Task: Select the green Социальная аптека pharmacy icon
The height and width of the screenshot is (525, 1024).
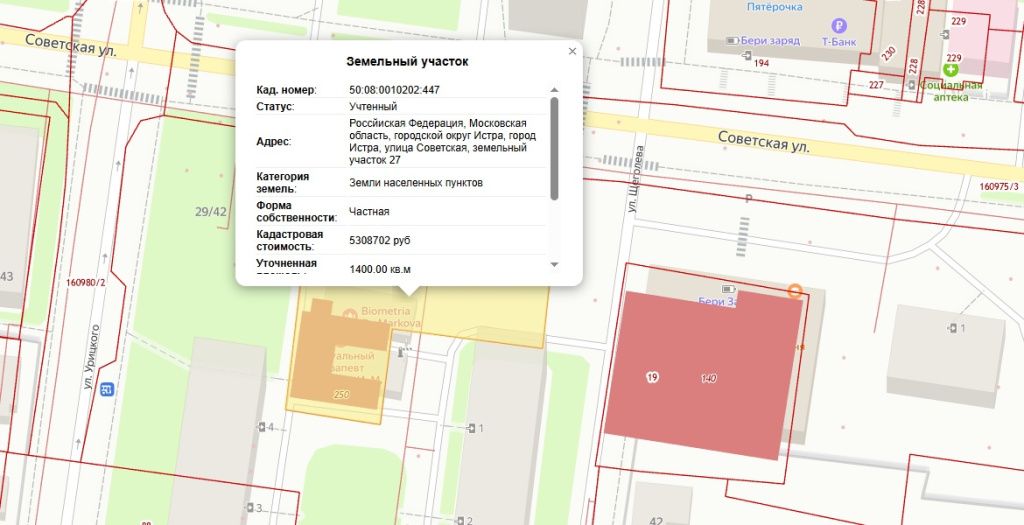Action: click(951, 70)
